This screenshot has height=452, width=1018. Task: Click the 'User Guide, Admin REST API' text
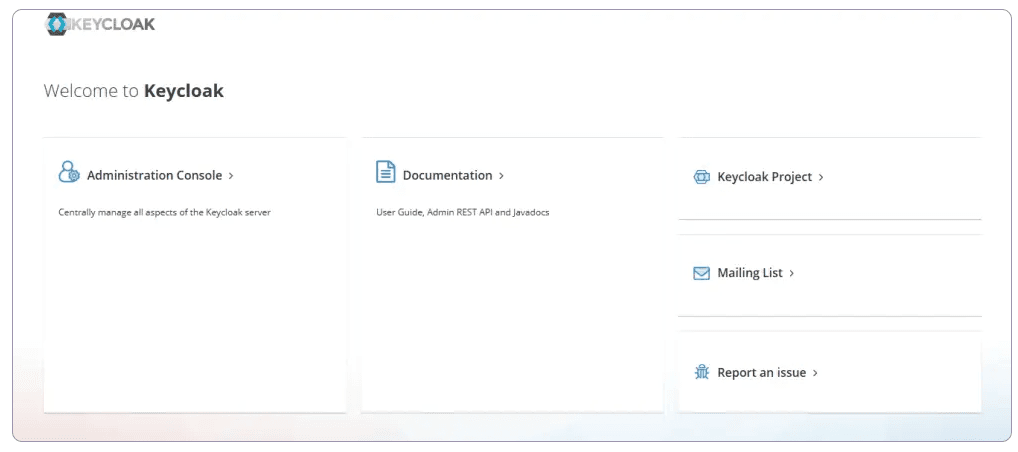click(462, 212)
